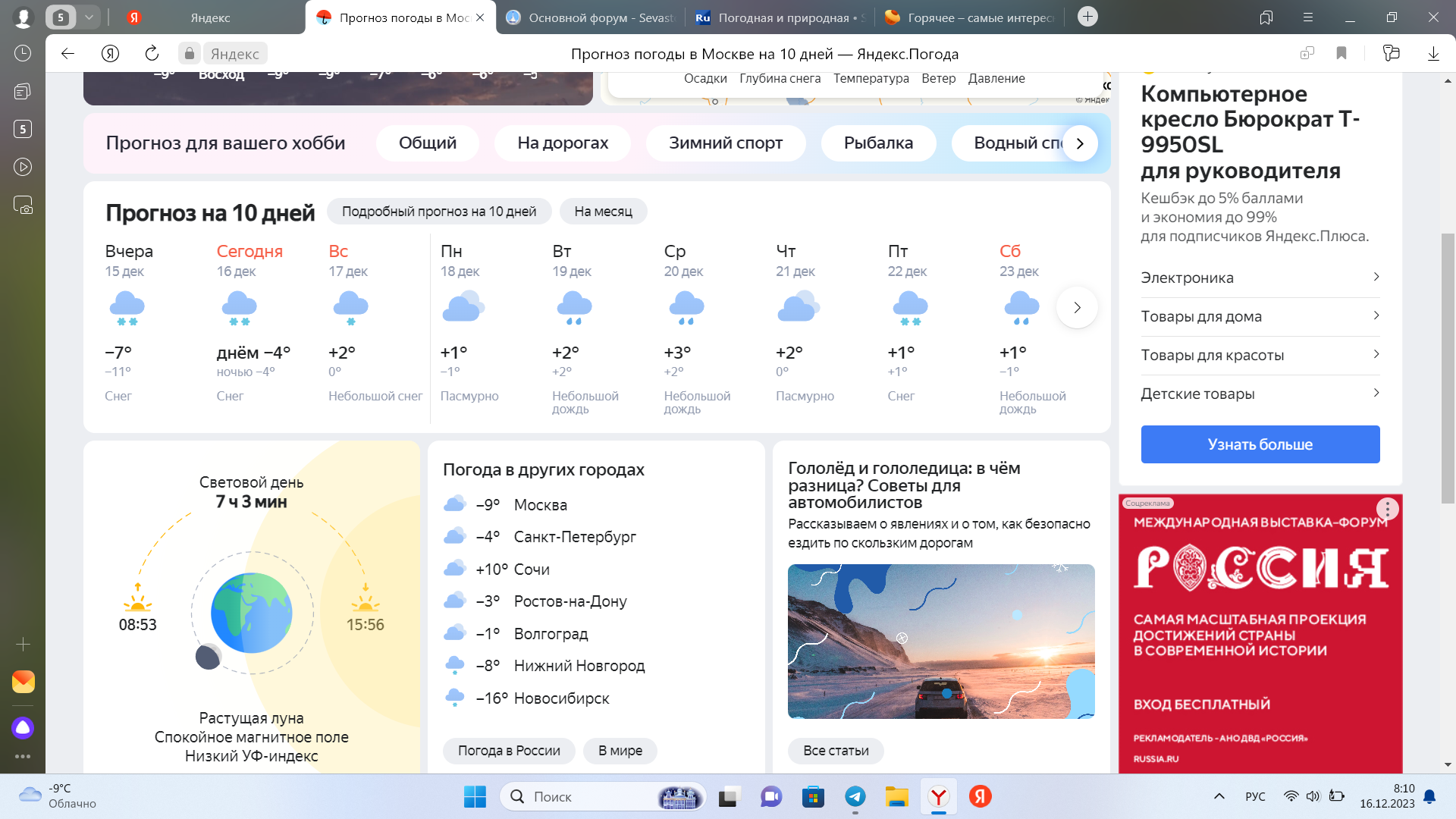Switch to the Основной форум Sevastopol tab
The height and width of the screenshot is (819, 1456).
591,17
